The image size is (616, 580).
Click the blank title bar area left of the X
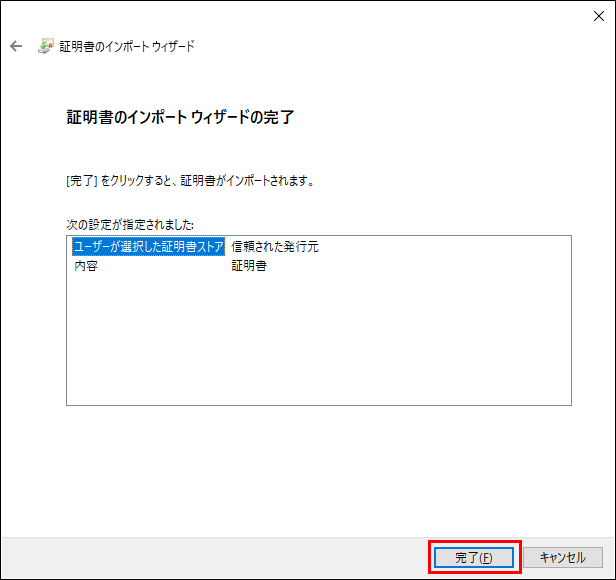(x=300, y=15)
